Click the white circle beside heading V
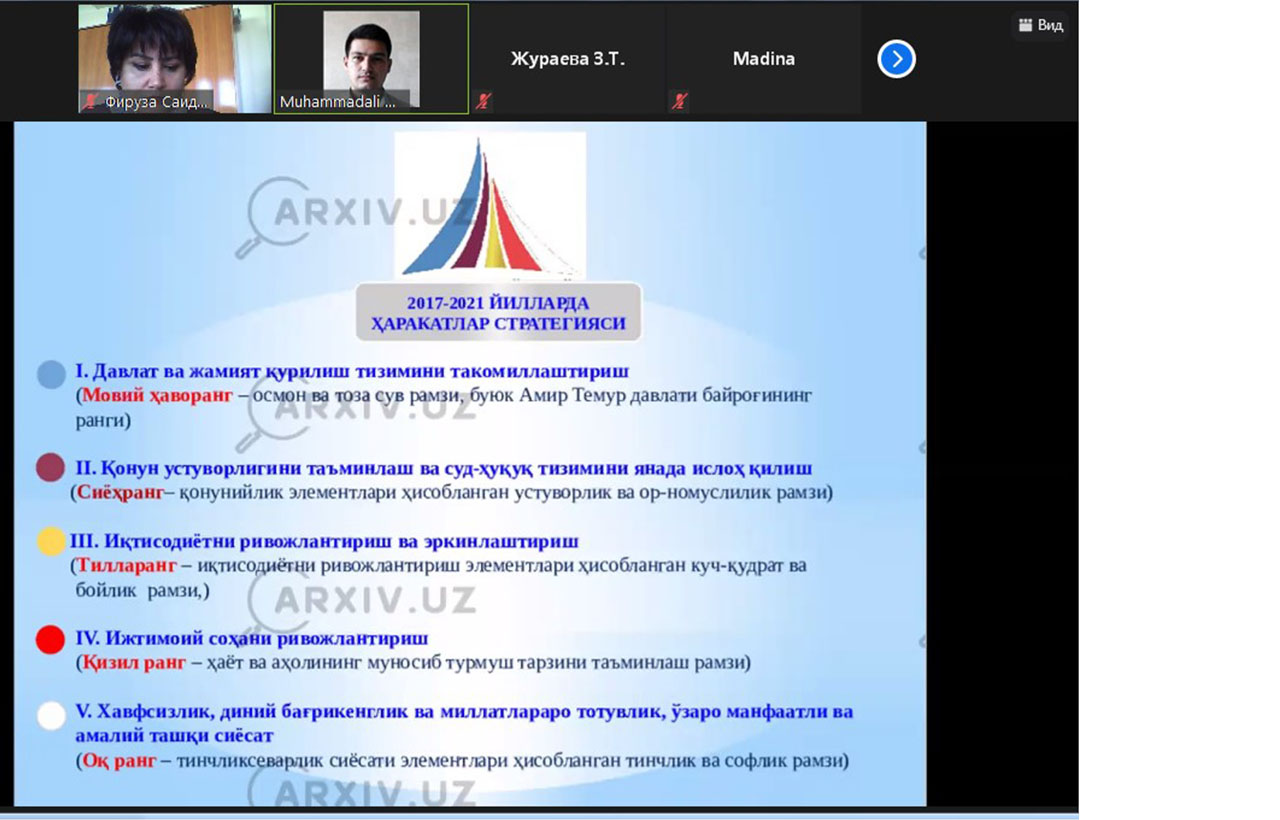The height and width of the screenshot is (820, 1280). click(51, 717)
